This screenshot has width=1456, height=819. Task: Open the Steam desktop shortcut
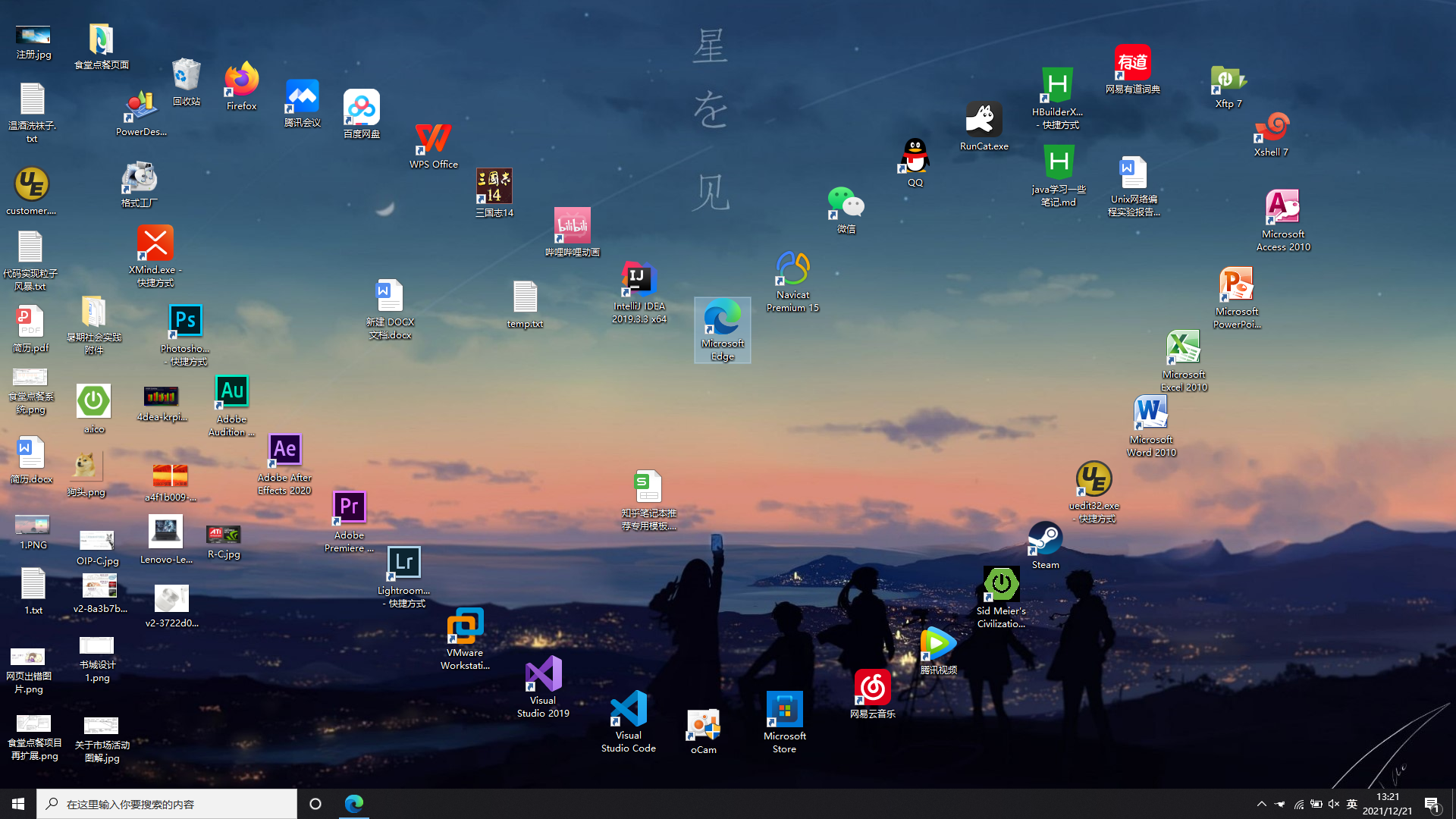coord(1045,545)
